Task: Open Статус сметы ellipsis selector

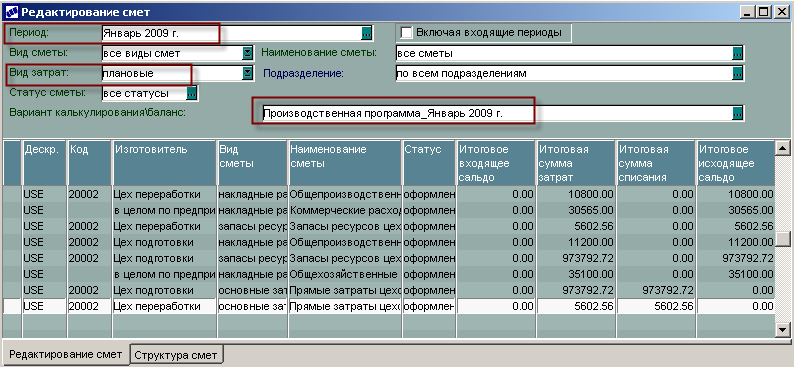Action: tap(191, 94)
